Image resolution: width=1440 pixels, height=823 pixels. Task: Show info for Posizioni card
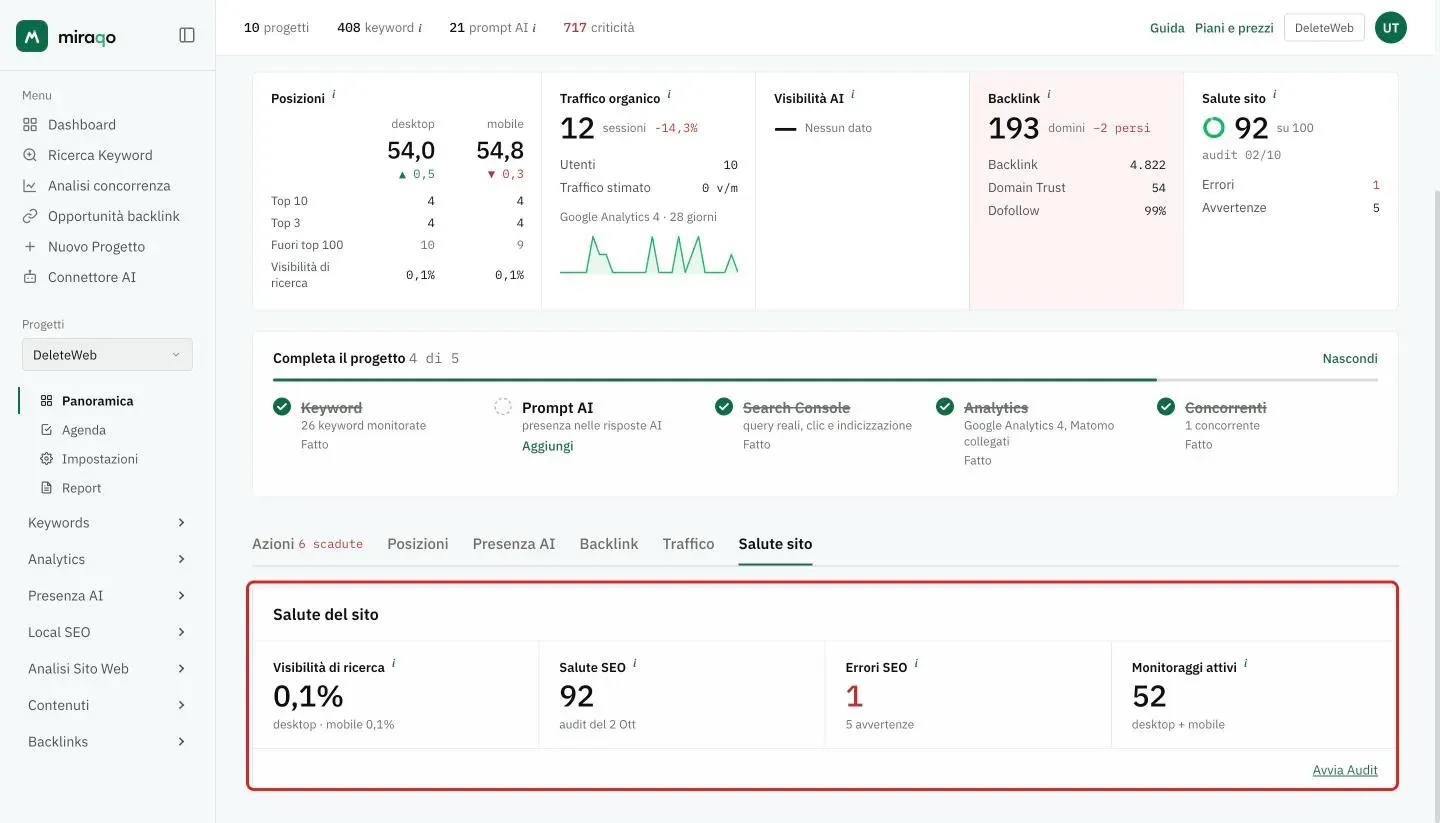click(334, 95)
